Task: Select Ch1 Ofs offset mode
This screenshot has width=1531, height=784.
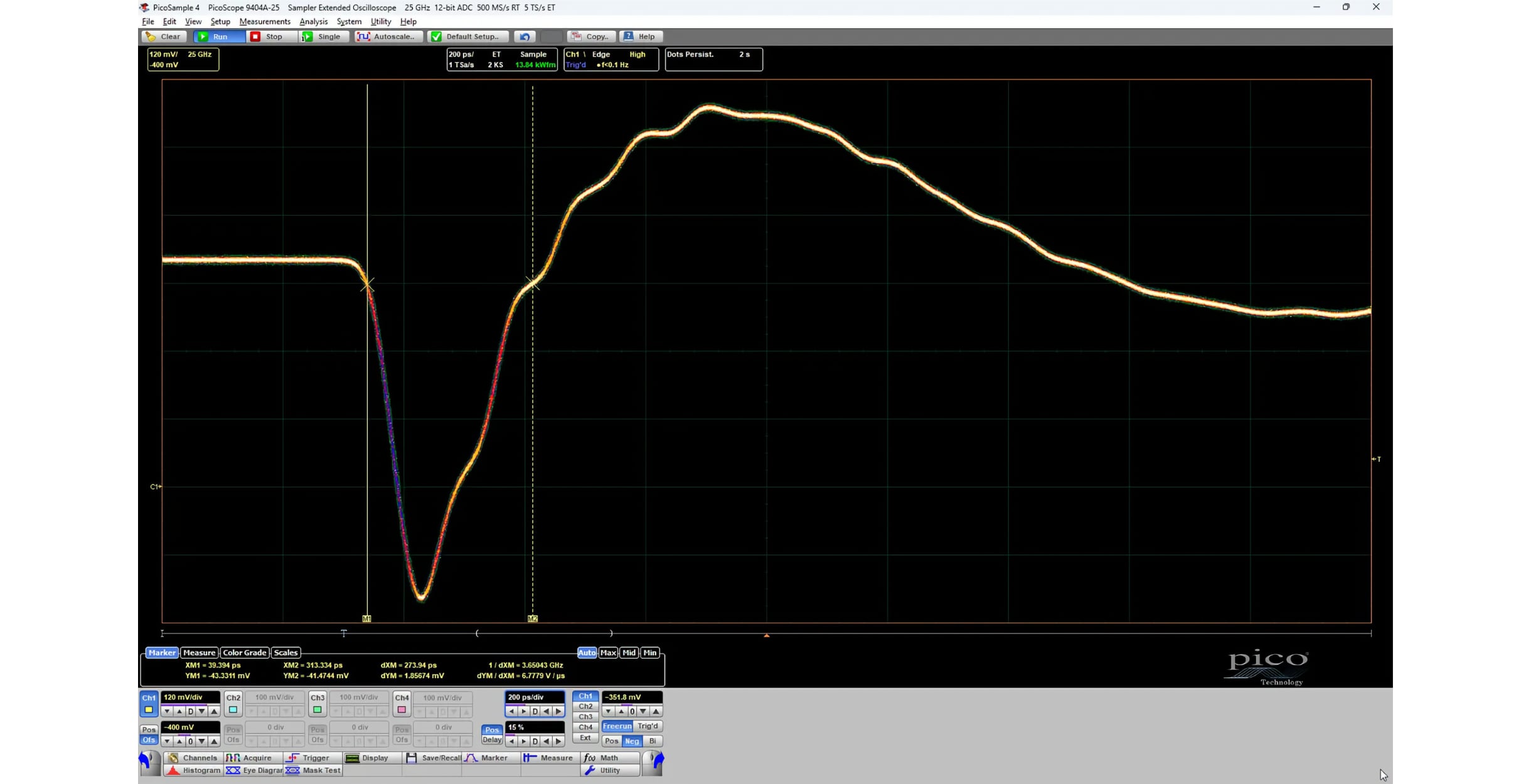Action: click(x=149, y=740)
